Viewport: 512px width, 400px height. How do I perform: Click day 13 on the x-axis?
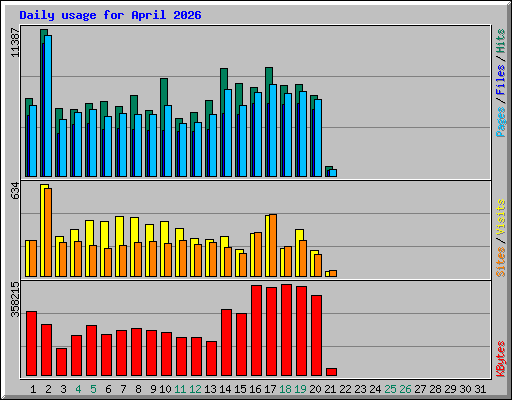pyautogui.click(x=210, y=389)
